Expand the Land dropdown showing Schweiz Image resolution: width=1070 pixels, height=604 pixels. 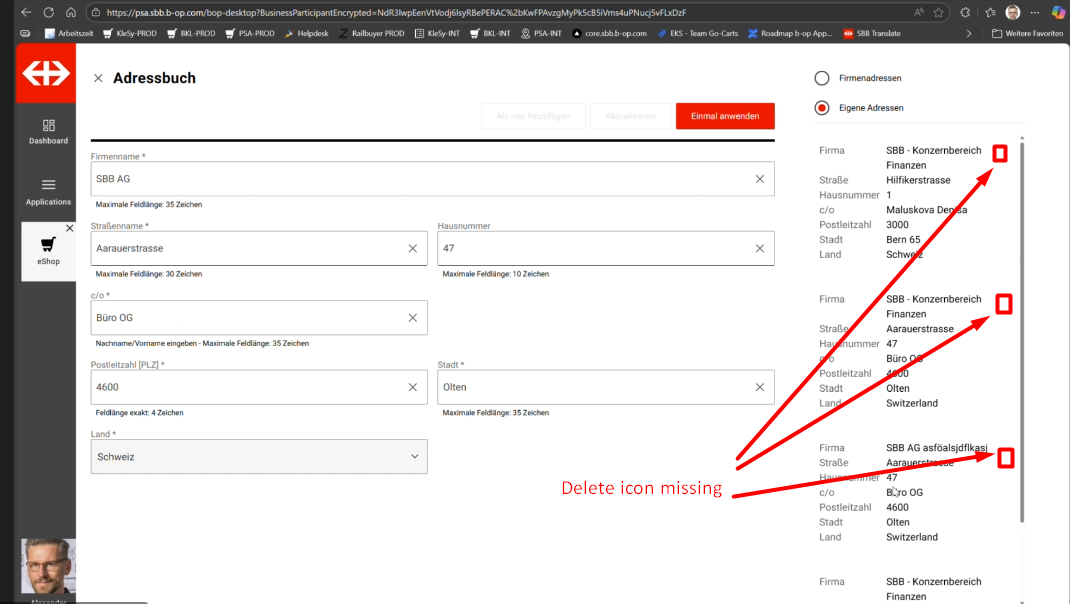click(414, 457)
